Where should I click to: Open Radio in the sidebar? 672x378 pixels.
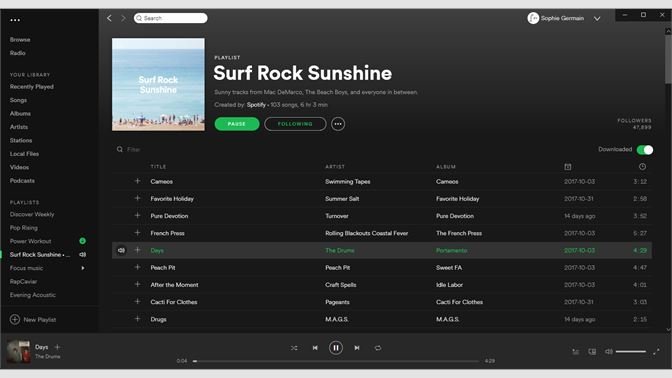18,53
